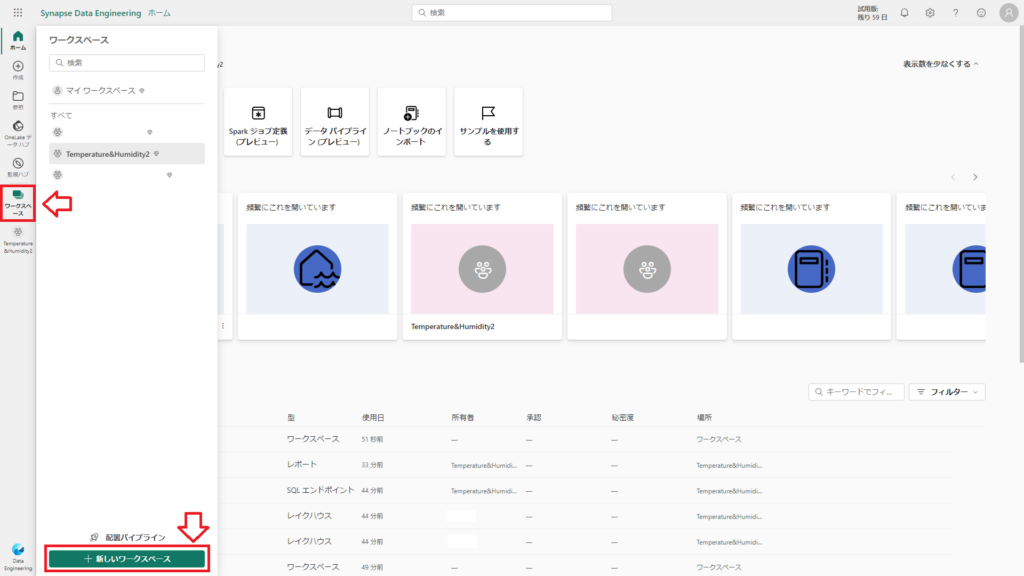Open the 参照 (Browse) folder icon
This screenshot has width=1024, height=576.
(x=18, y=100)
